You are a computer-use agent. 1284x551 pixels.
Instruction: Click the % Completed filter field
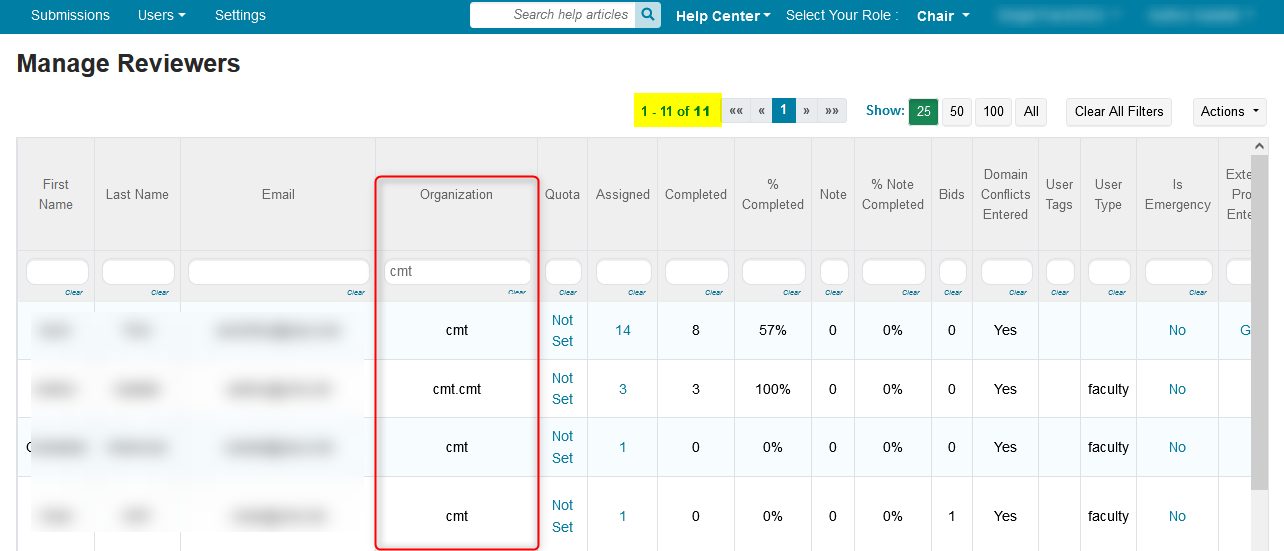tap(774, 272)
